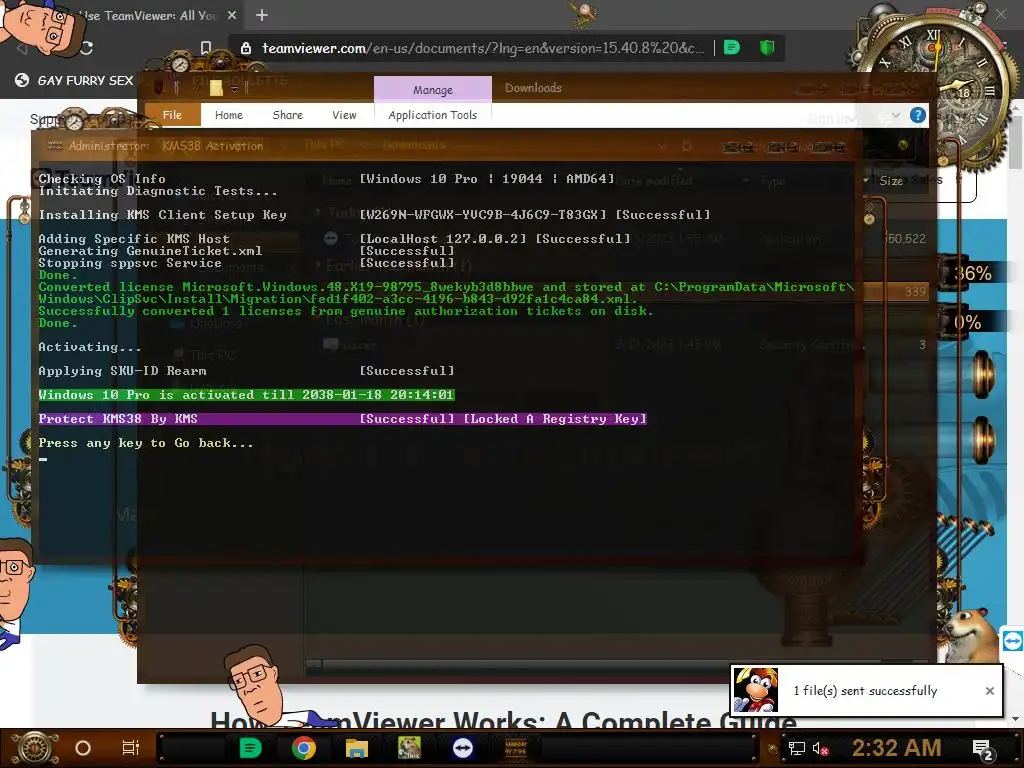
Task: Switch to the Share ribbon tab
Action: pyautogui.click(x=287, y=115)
